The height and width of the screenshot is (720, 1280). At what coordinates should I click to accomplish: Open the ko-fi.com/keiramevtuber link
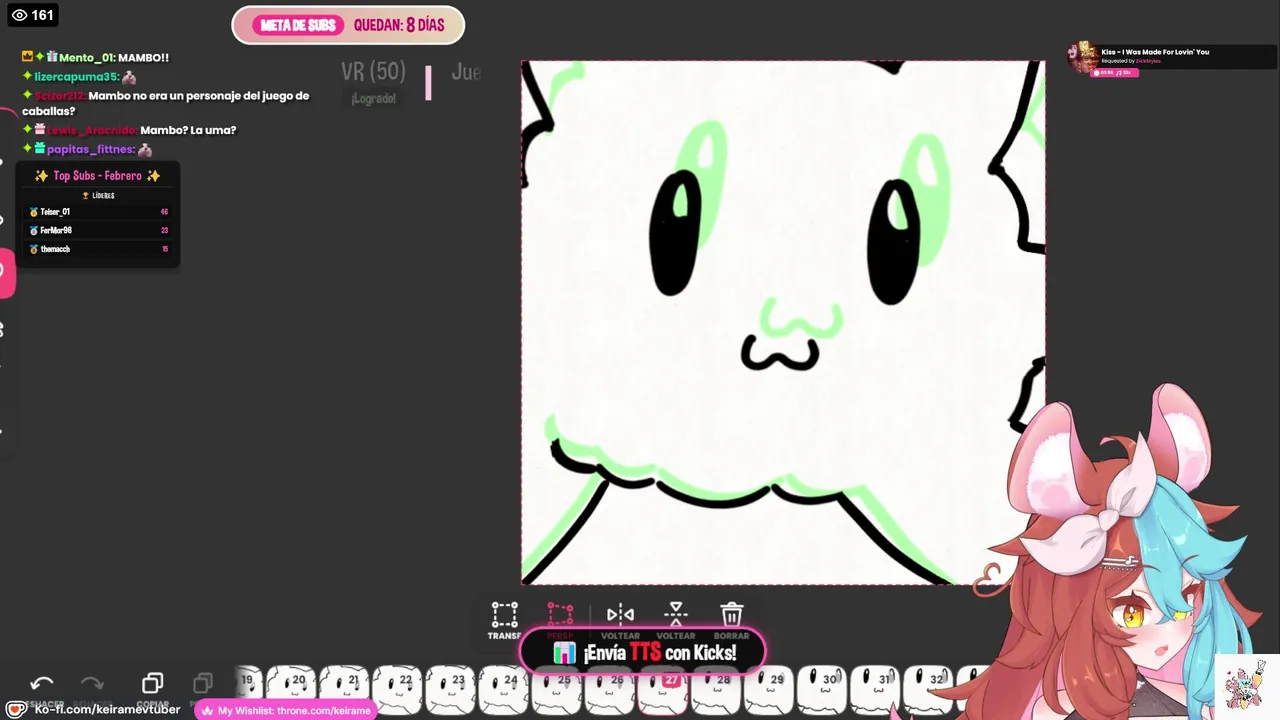[x=107, y=709]
